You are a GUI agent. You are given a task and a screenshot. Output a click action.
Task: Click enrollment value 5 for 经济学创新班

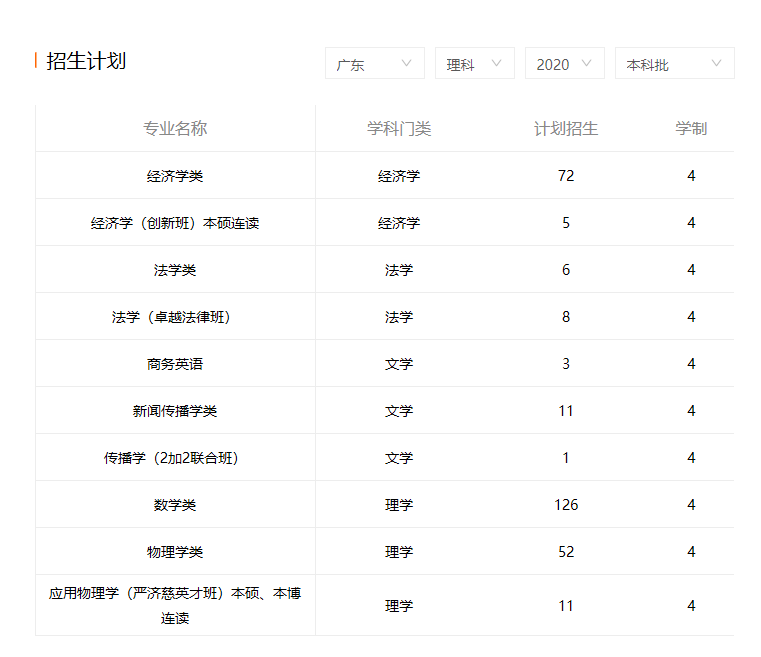(566, 223)
